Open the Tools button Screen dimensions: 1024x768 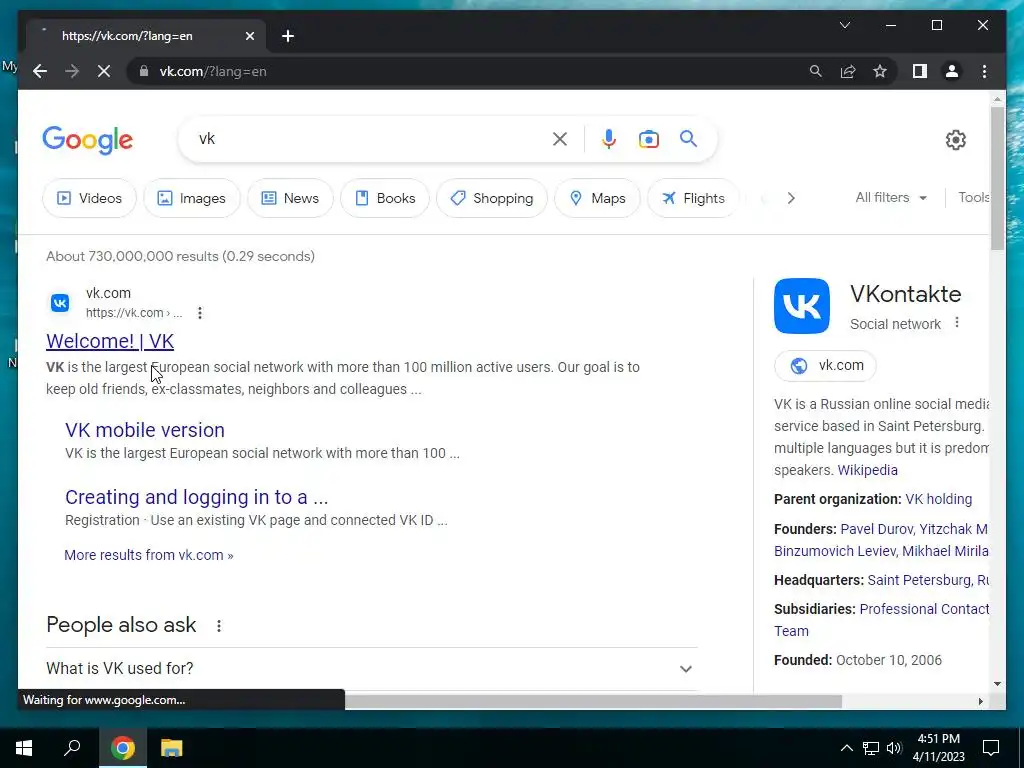coord(973,197)
